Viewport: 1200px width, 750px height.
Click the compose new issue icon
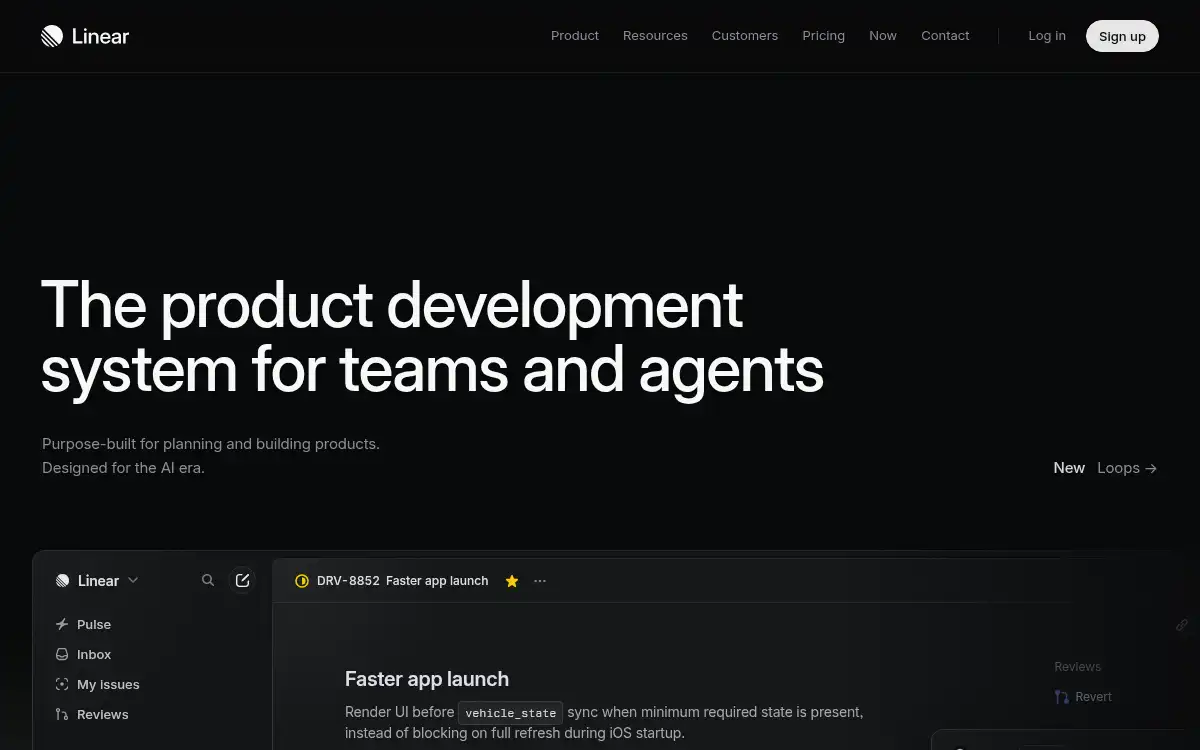pos(242,580)
